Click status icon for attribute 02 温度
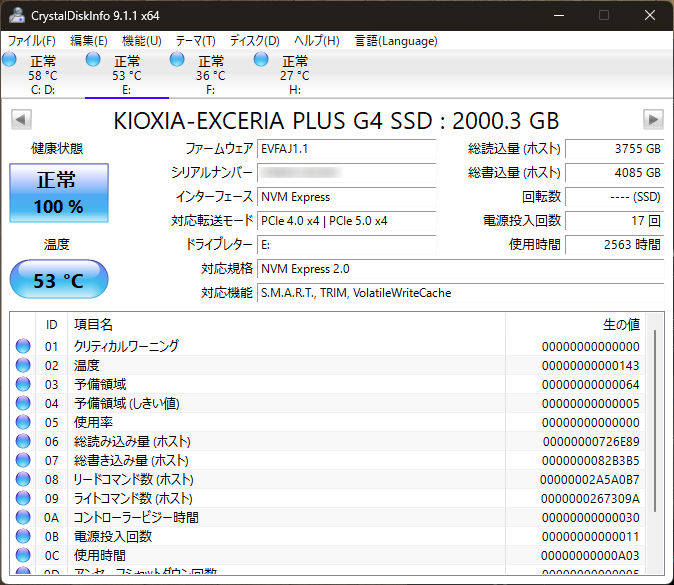This screenshot has width=674, height=585. pos(23,365)
